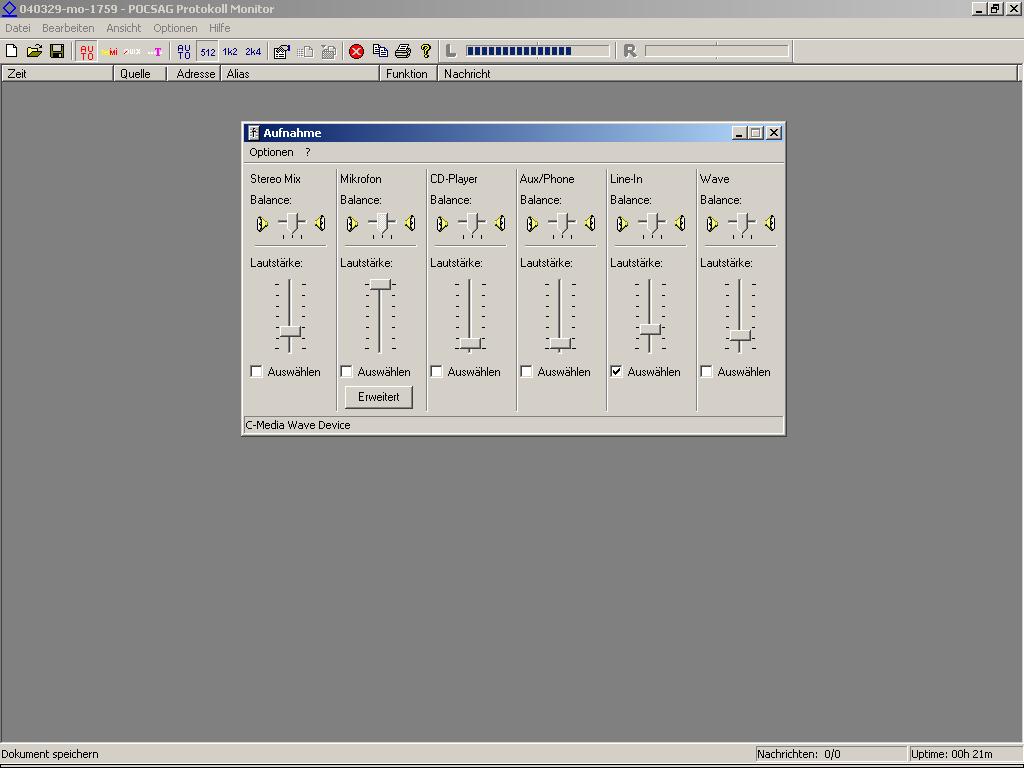Select the 1k2 baud rate button
This screenshot has height=768, width=1024.
[x=230, y=51]
